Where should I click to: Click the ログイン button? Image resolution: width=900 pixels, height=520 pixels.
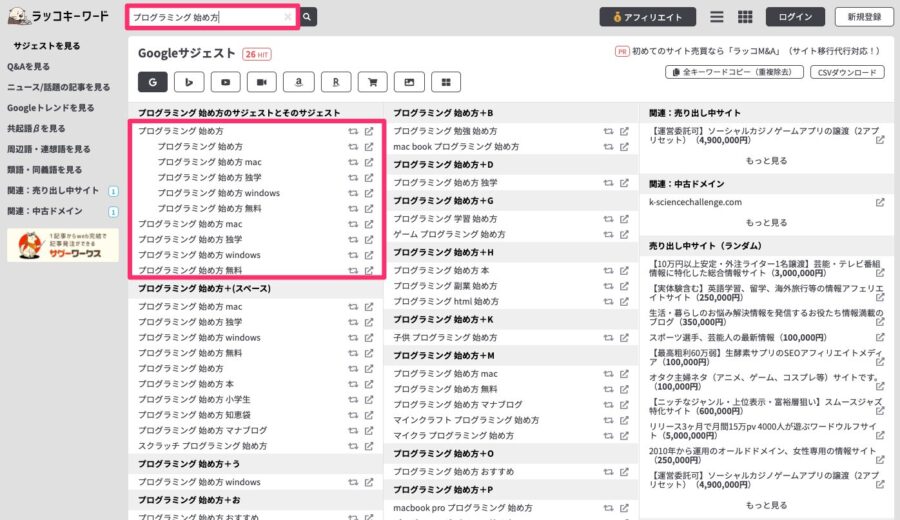click(x=795, y=17)
